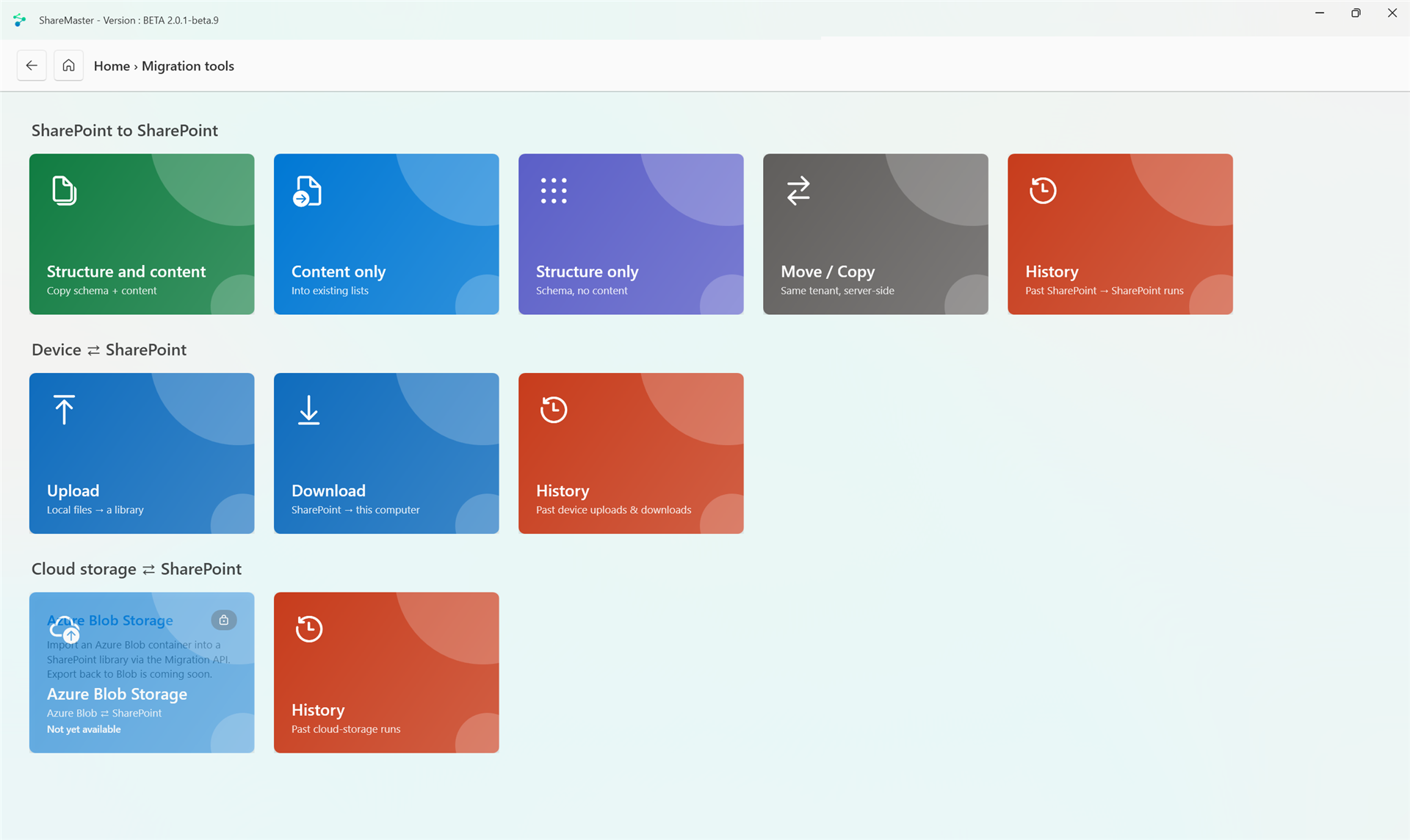1410x840 pixels.
Task: Click the document icon on Structure and content
Action: pos(65,191)
